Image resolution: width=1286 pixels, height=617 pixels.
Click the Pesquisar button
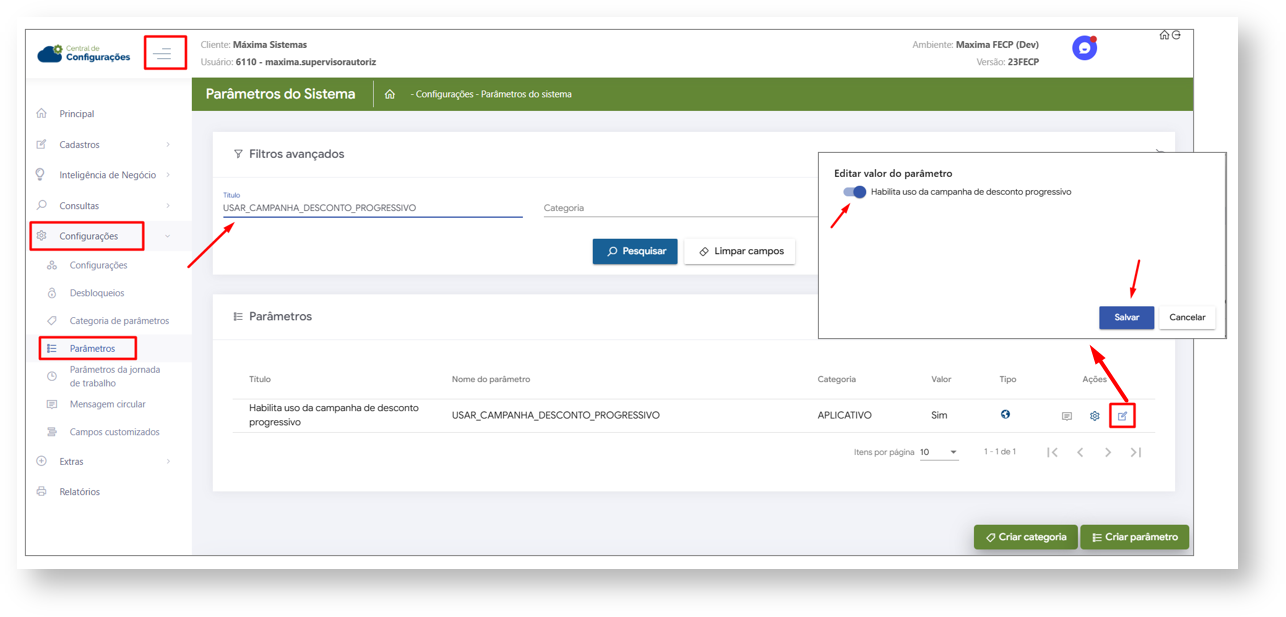click(635, 251)
